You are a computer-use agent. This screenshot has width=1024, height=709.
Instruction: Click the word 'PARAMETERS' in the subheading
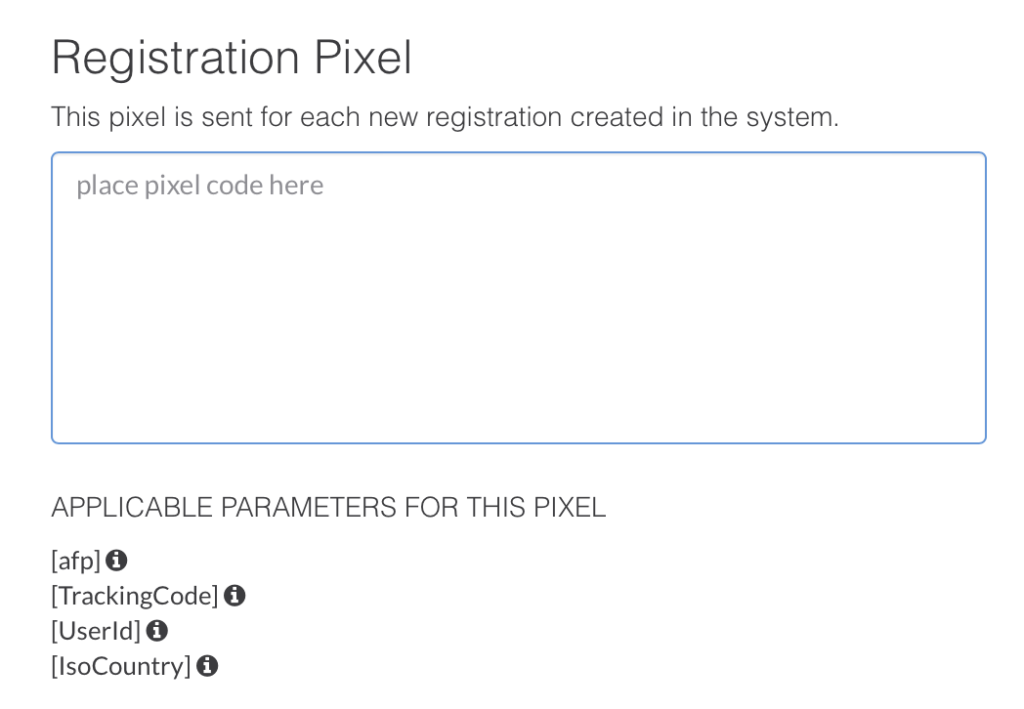309,507
